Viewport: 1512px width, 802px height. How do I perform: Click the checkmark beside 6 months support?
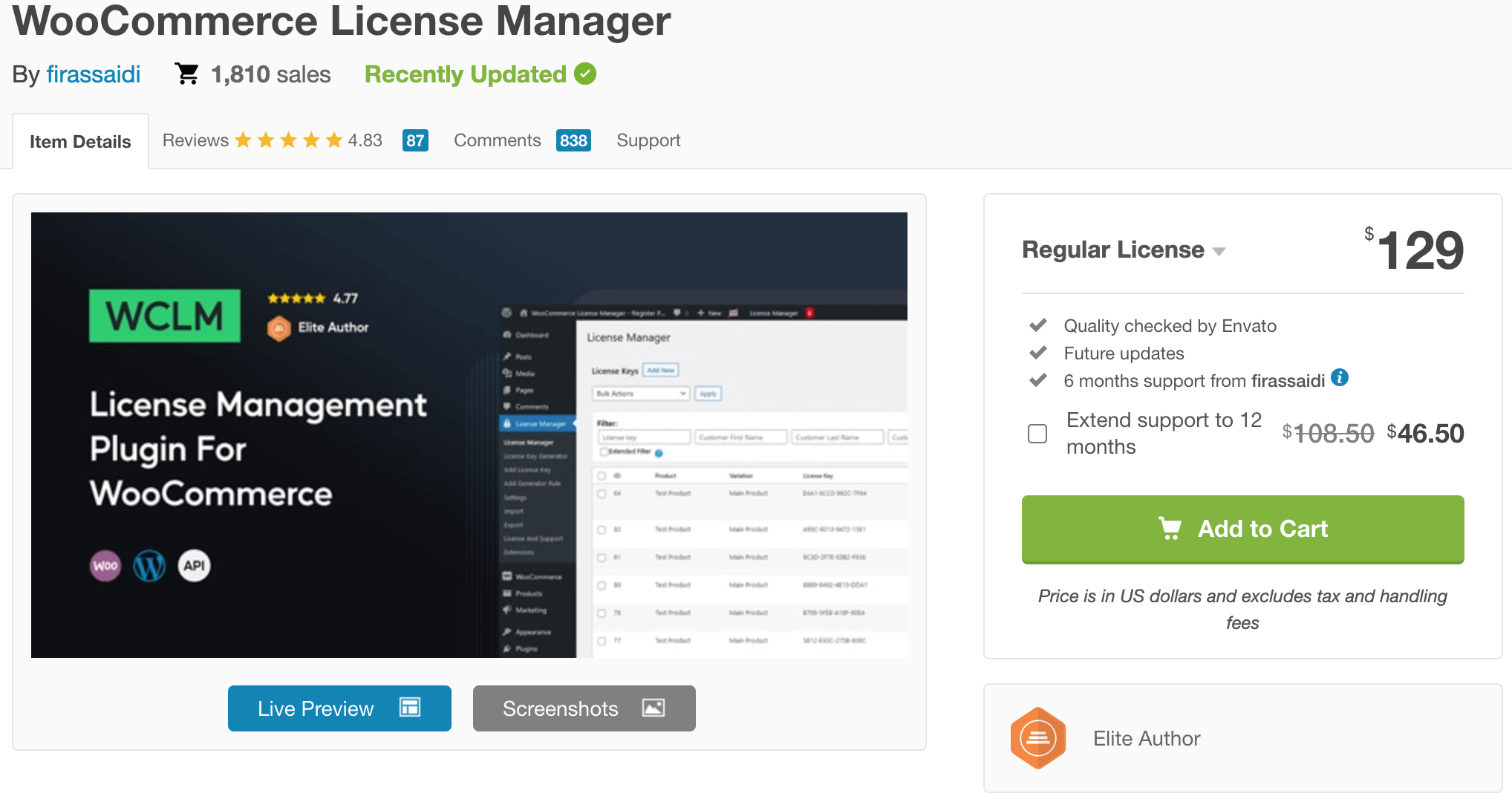(1038, 380)
